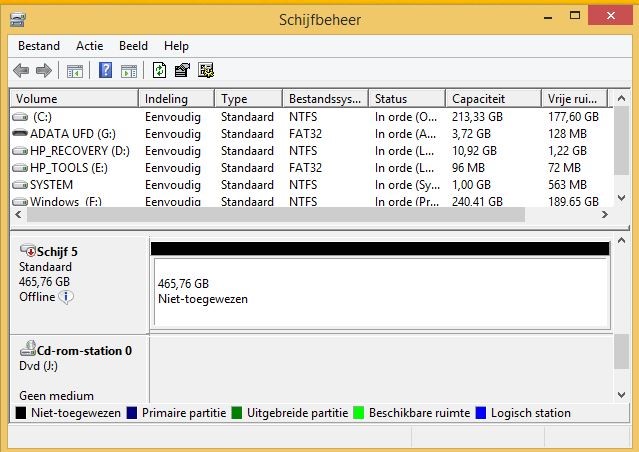639x452 pixels.
Task: Open the Bestand menu
Action: (x=39, y=46)
